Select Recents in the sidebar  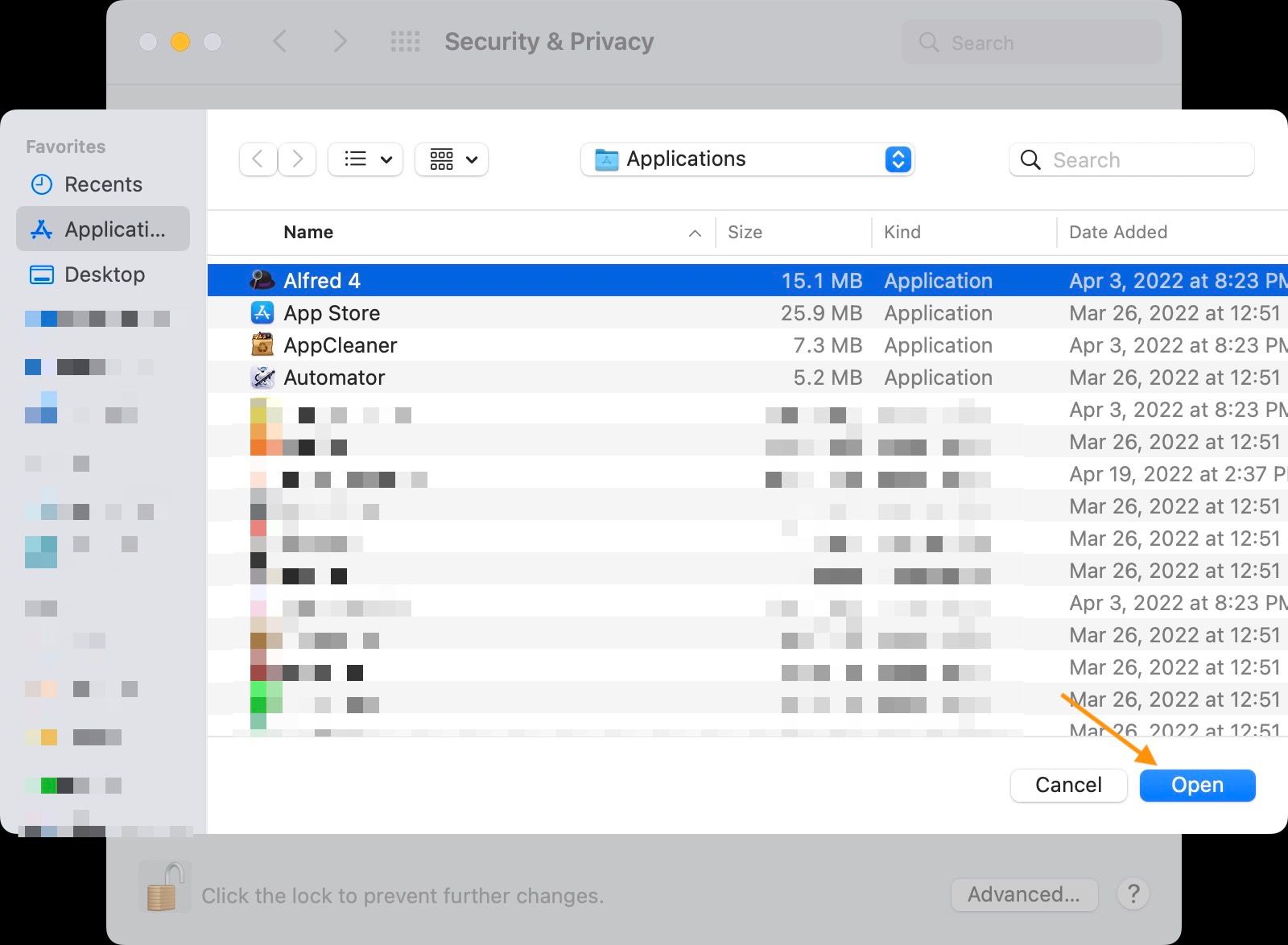(x=103, y=184)
